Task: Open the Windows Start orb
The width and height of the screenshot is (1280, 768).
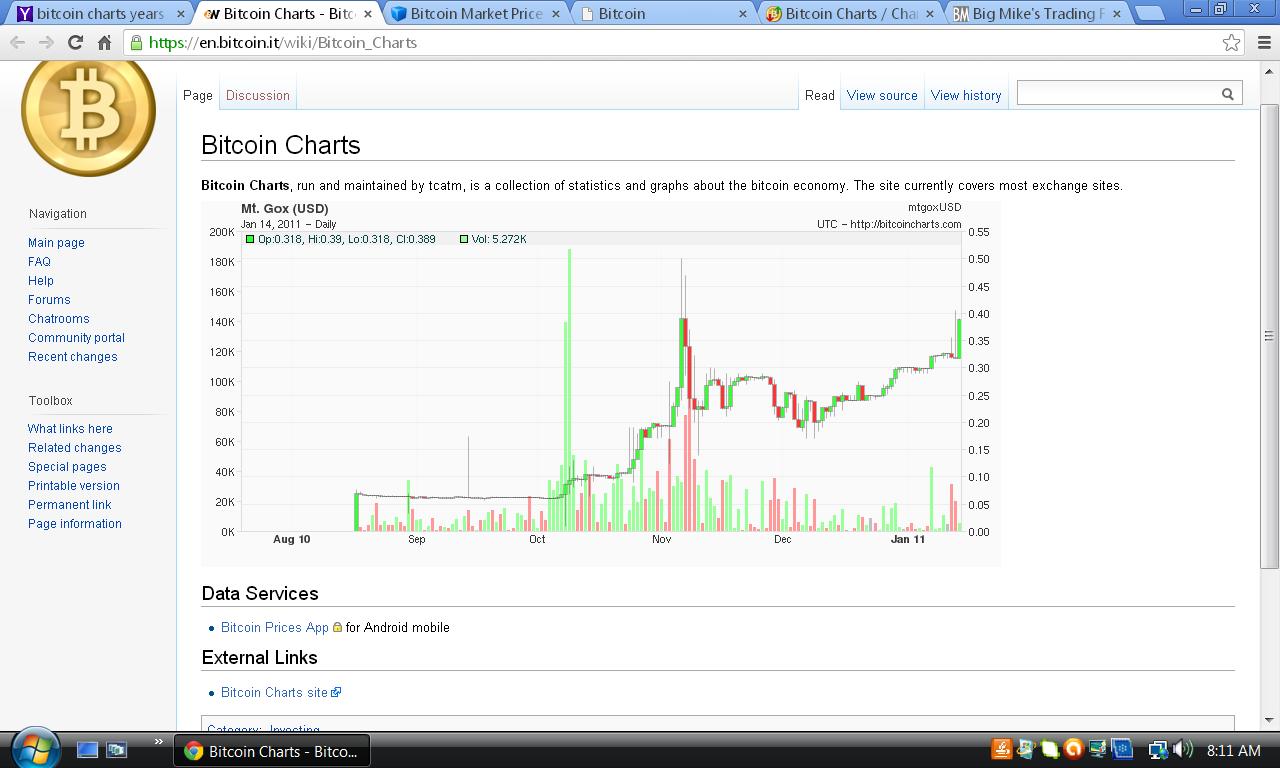Action: click(36, 749)
